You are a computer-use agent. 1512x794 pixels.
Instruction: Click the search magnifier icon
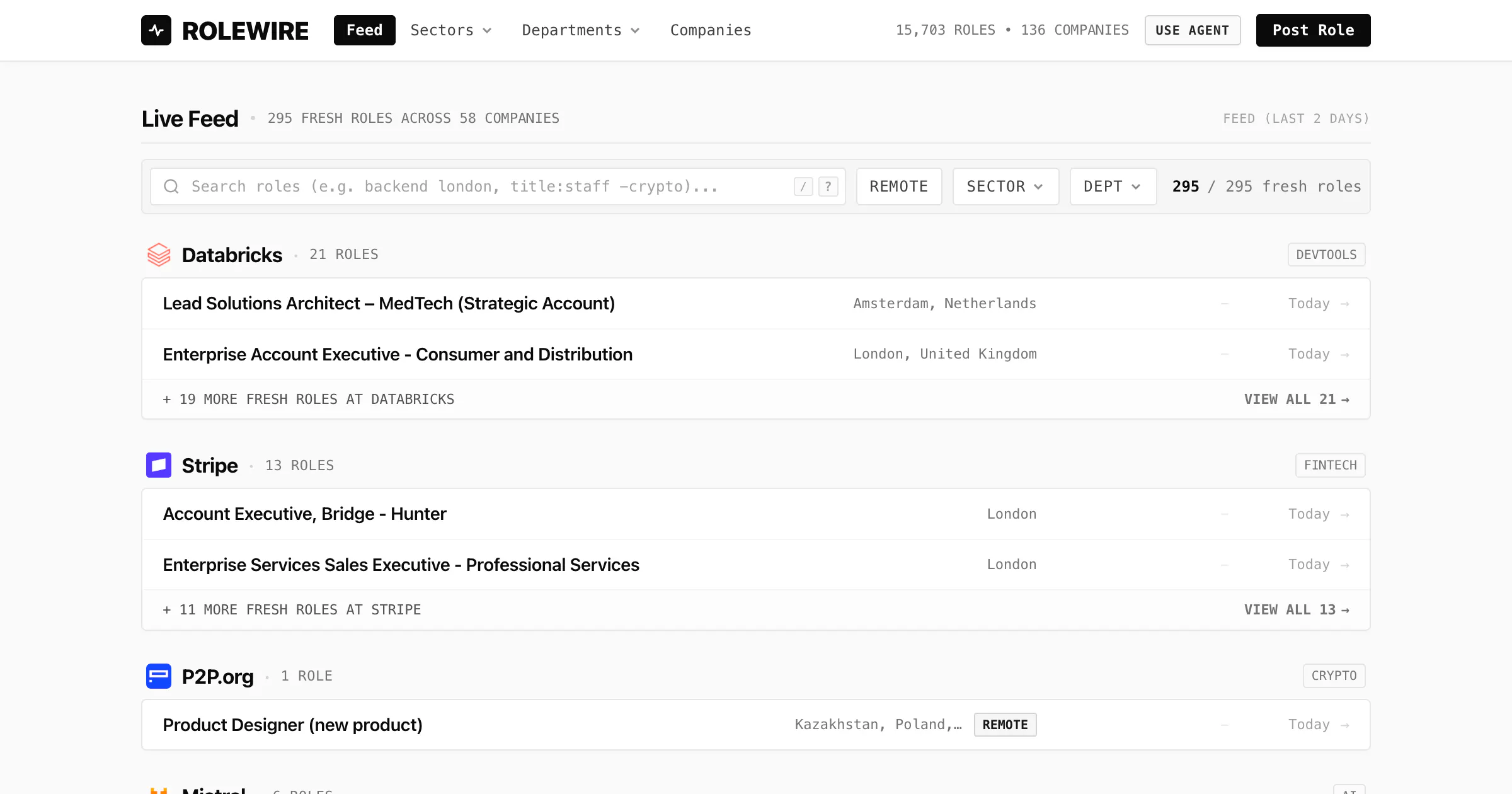(171, 187)
